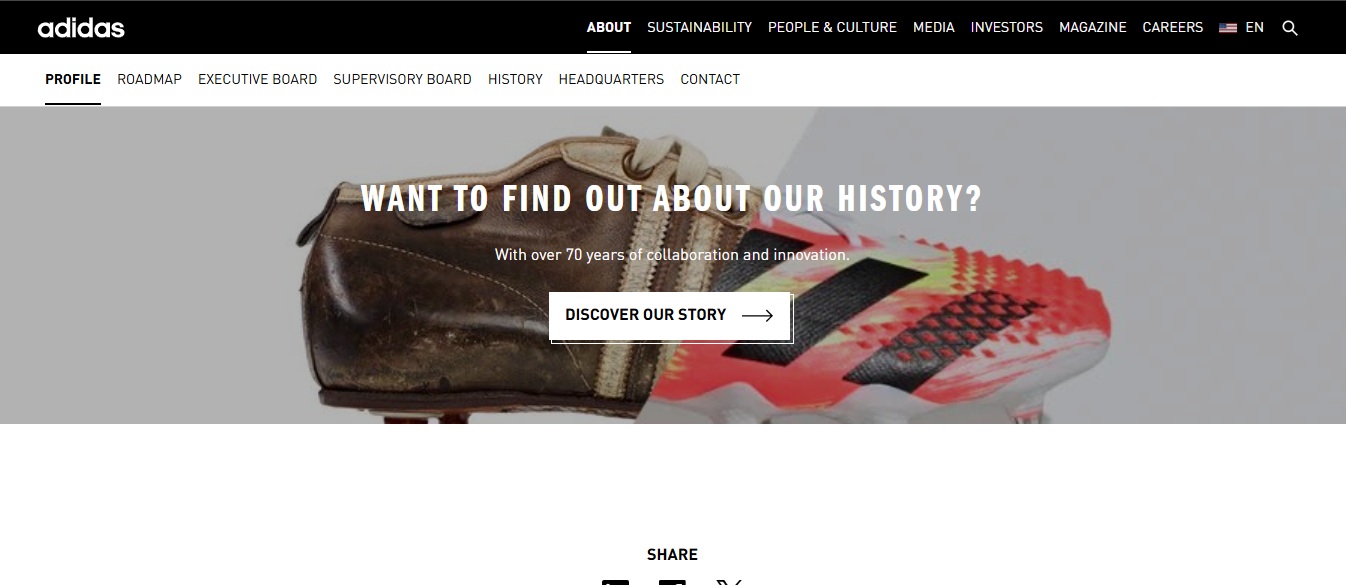Navigate to Investors
This screenshot has height=585, width=1346.
(1007, 28)
